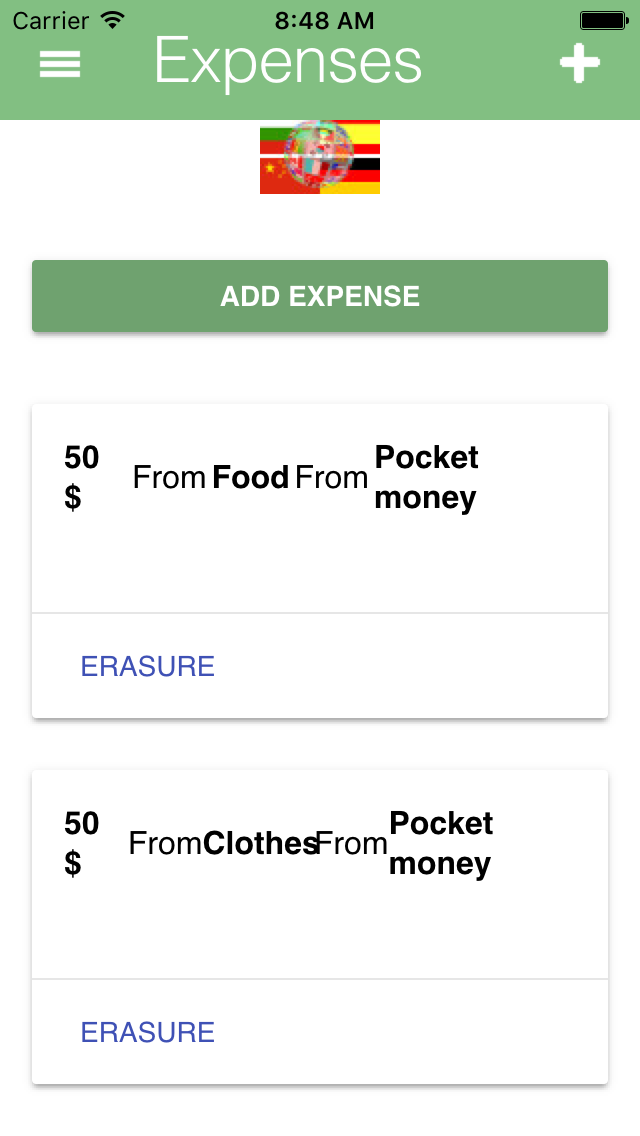Screen dimensions: 640x1136
Task: Click Pocket money on the Food card
Action: [426, 477]
